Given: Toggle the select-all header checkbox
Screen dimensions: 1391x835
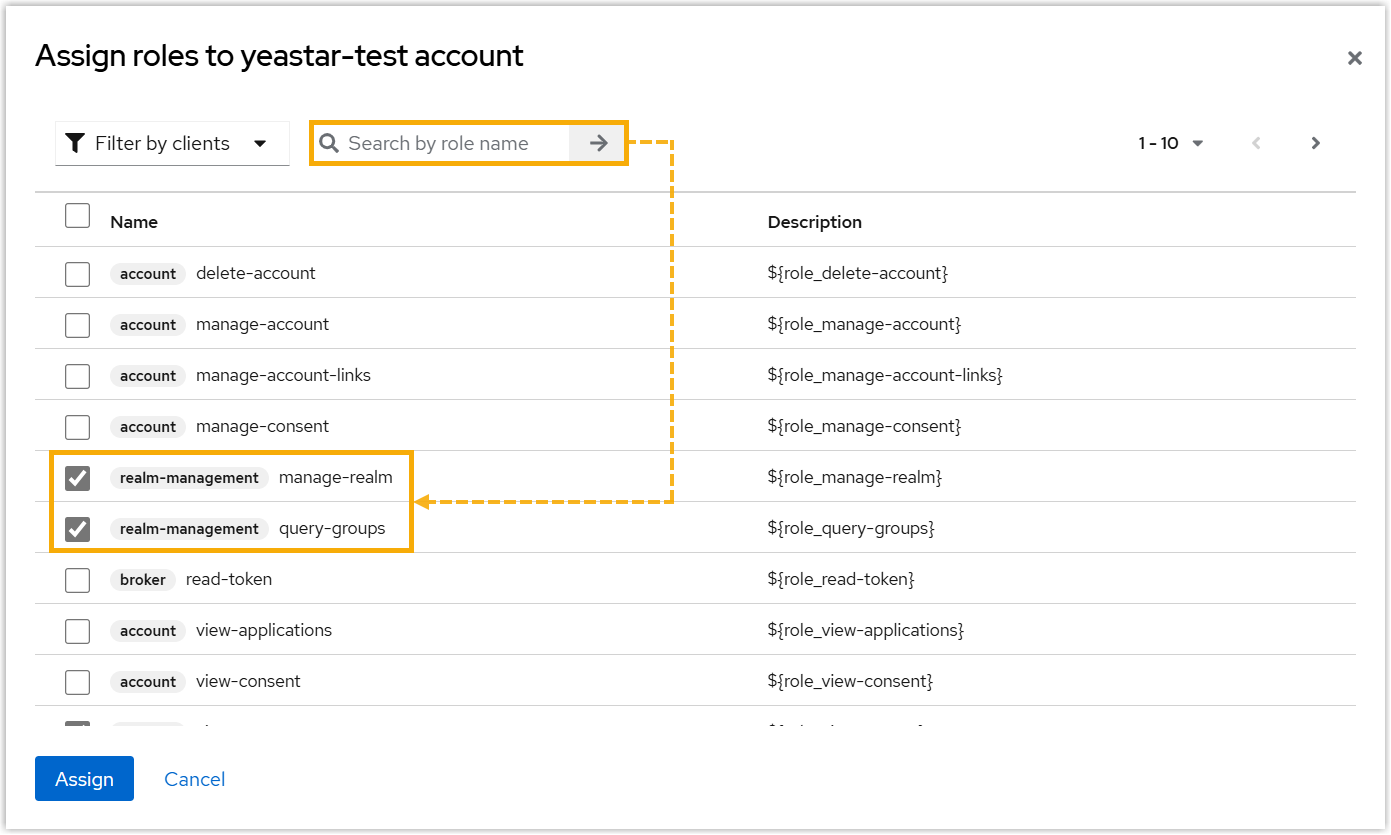Looking at the screenshot, I should click(78, 216).
